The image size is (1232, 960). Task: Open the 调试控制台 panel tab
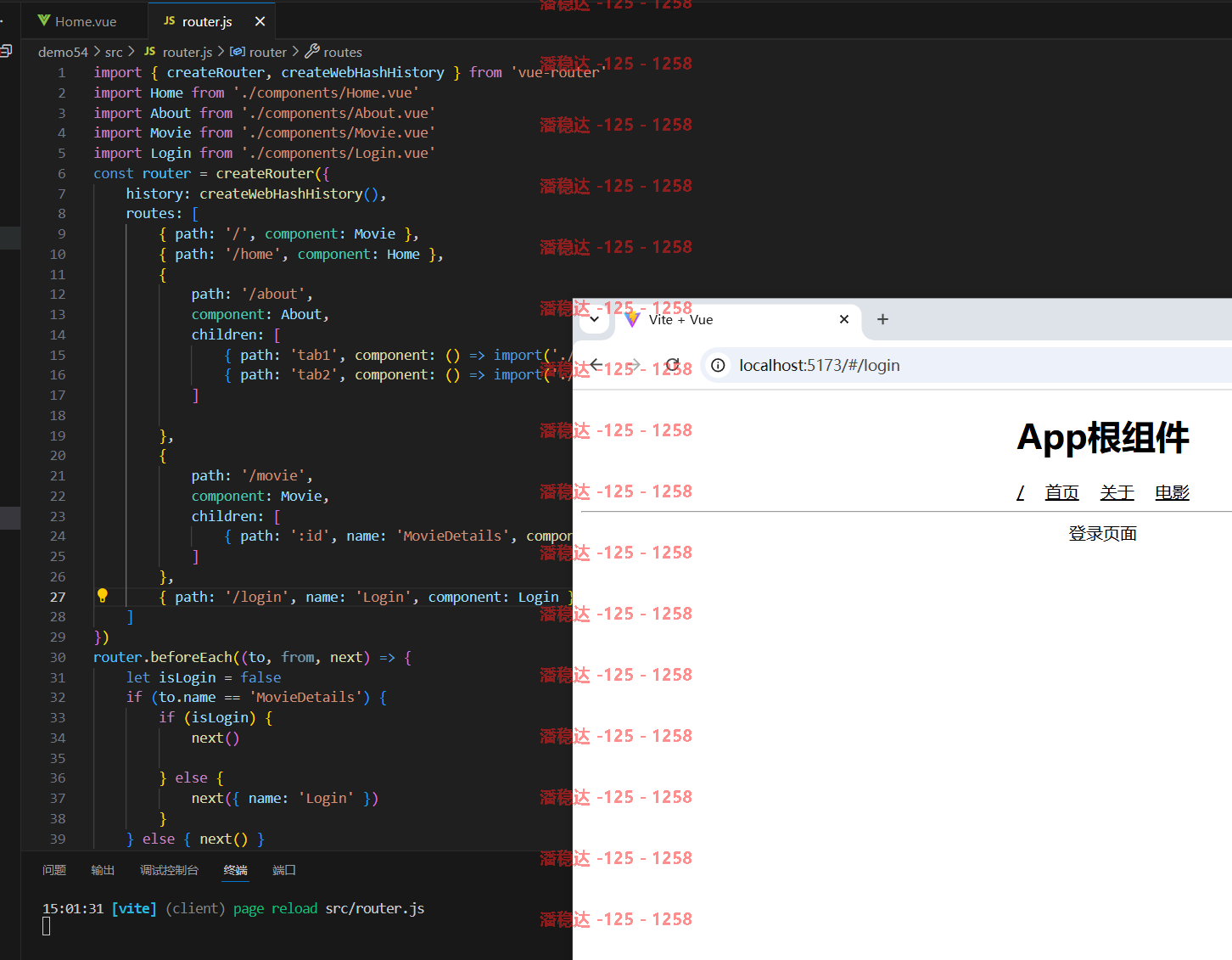pyautogui.click(x=169, y=870)
